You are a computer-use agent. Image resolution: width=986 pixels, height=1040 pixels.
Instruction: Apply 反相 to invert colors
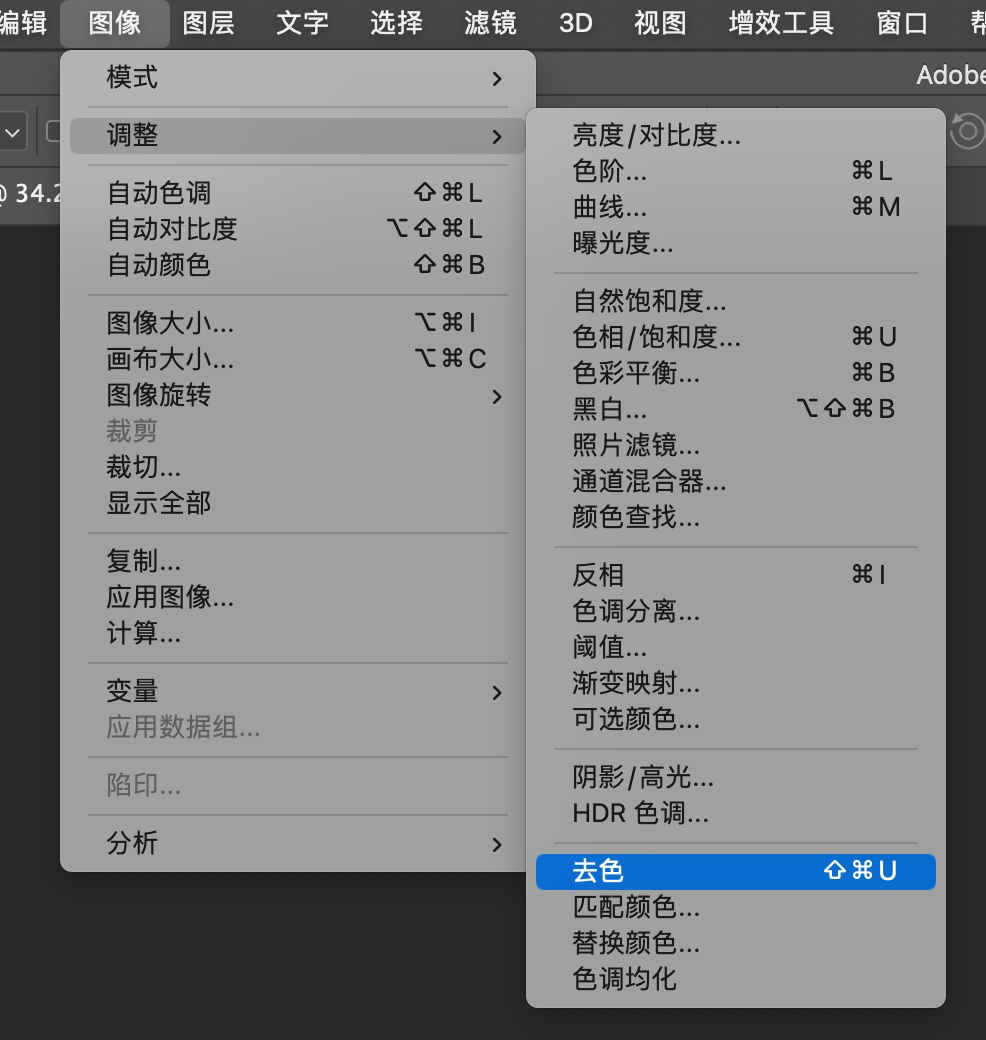pyautogui.click(x=736, y=574)
